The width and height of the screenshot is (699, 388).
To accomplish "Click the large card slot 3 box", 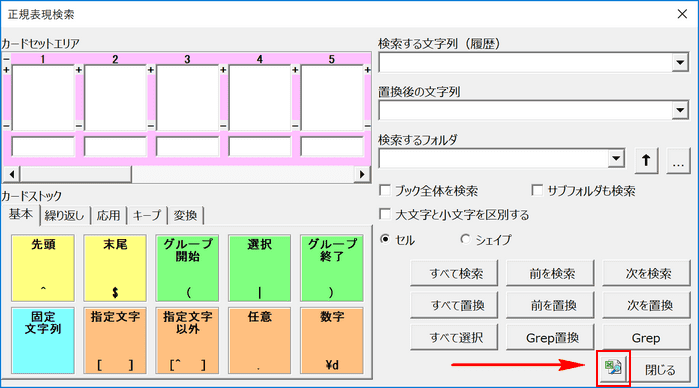I will [x=187, y=98].
